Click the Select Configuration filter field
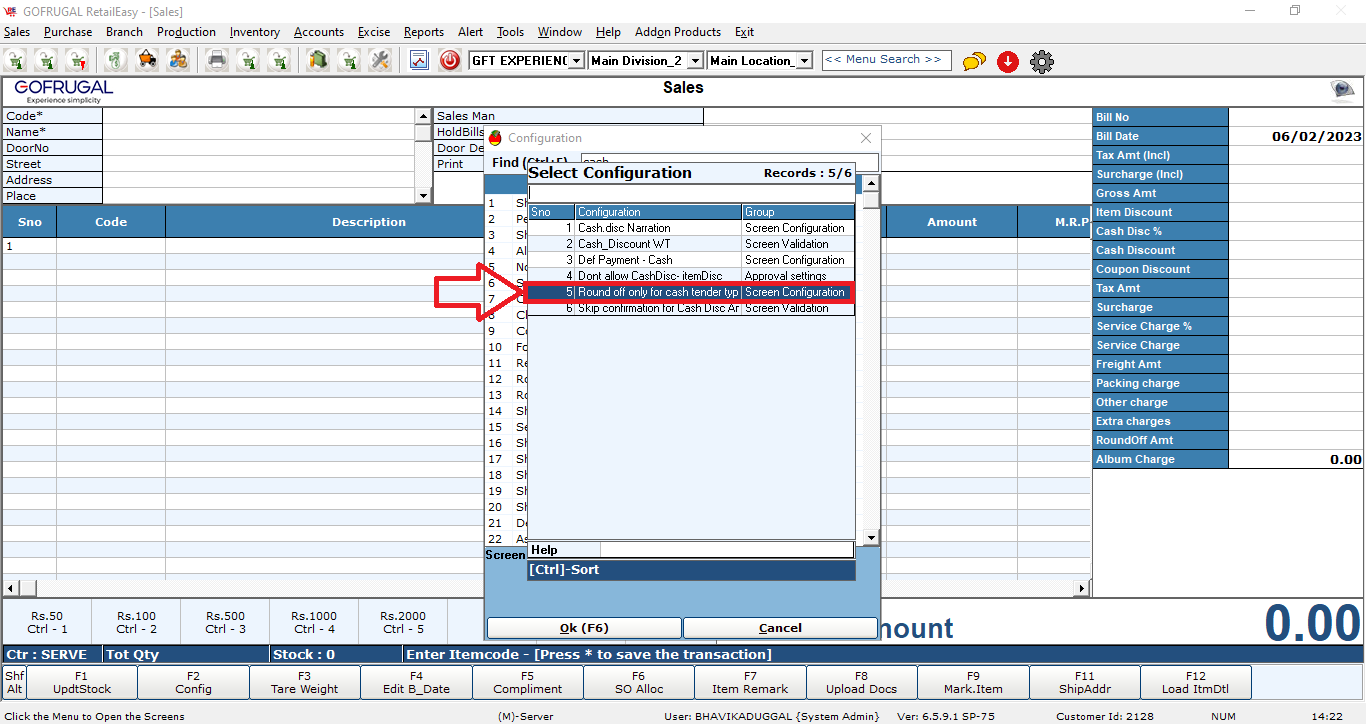Viewport: 1366px width, 724px height. pos(691,193)
